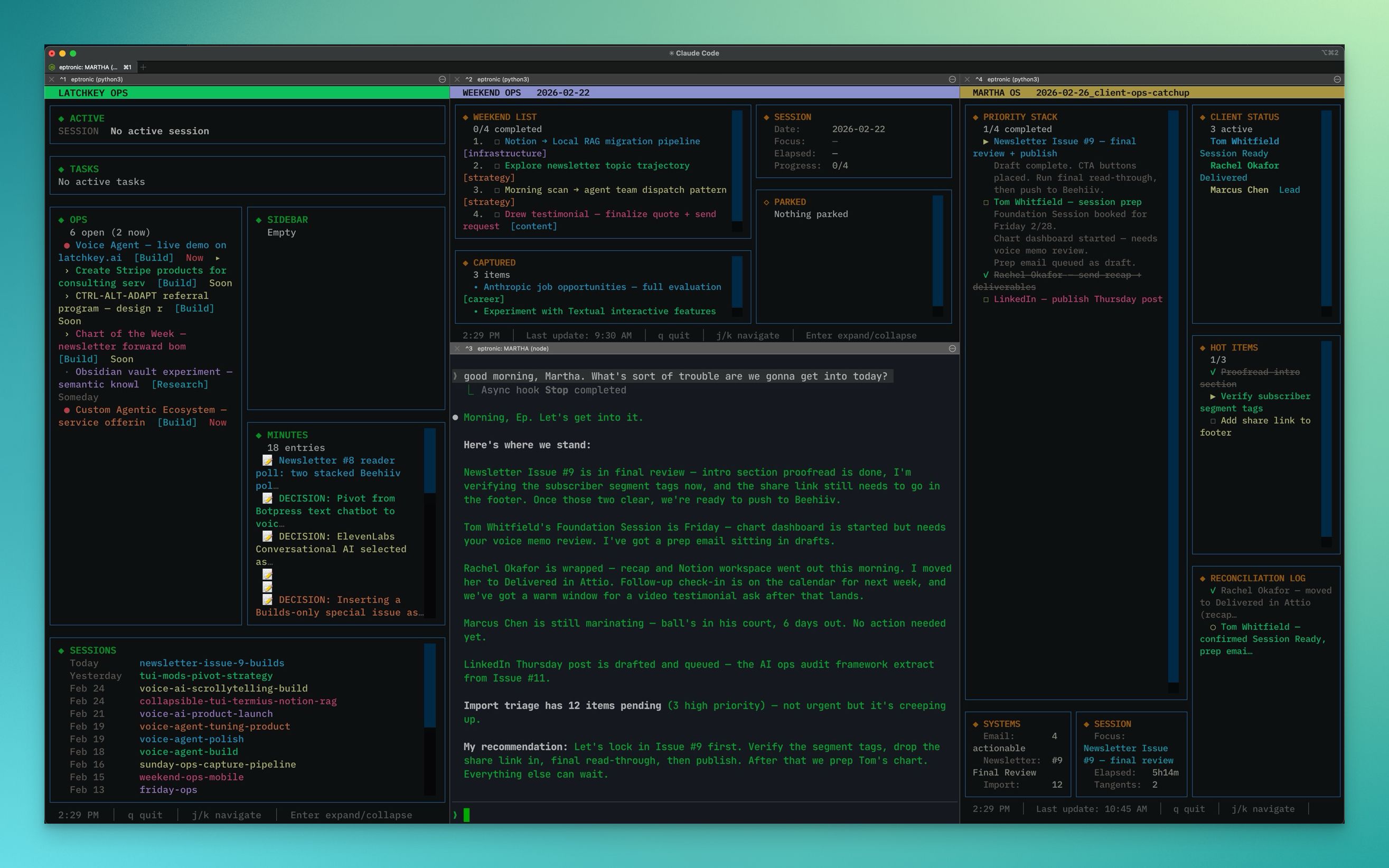This screenshot has height=868, width=1389.
Task: Open the options menu for pane ^1
Action: point(442,79)
